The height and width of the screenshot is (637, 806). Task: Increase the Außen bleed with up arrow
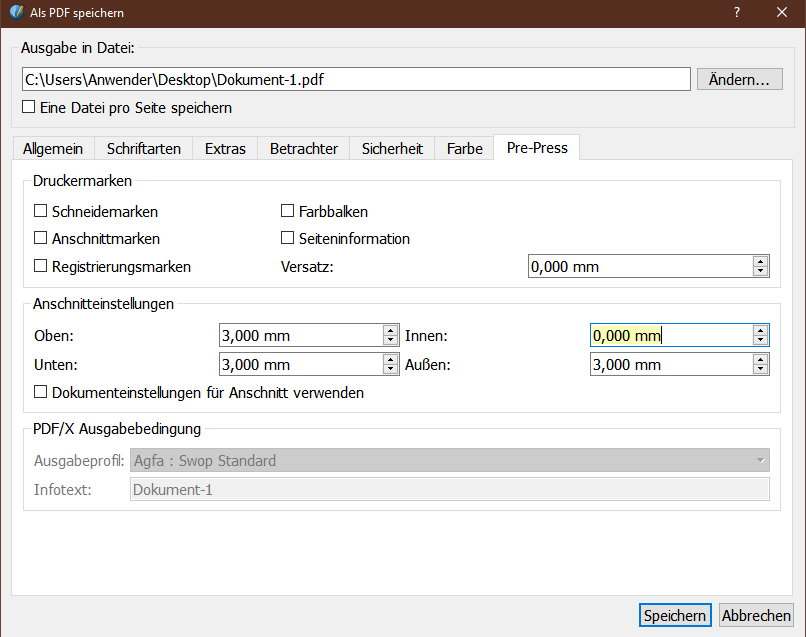pyautogui.click(x=760, y=360)
